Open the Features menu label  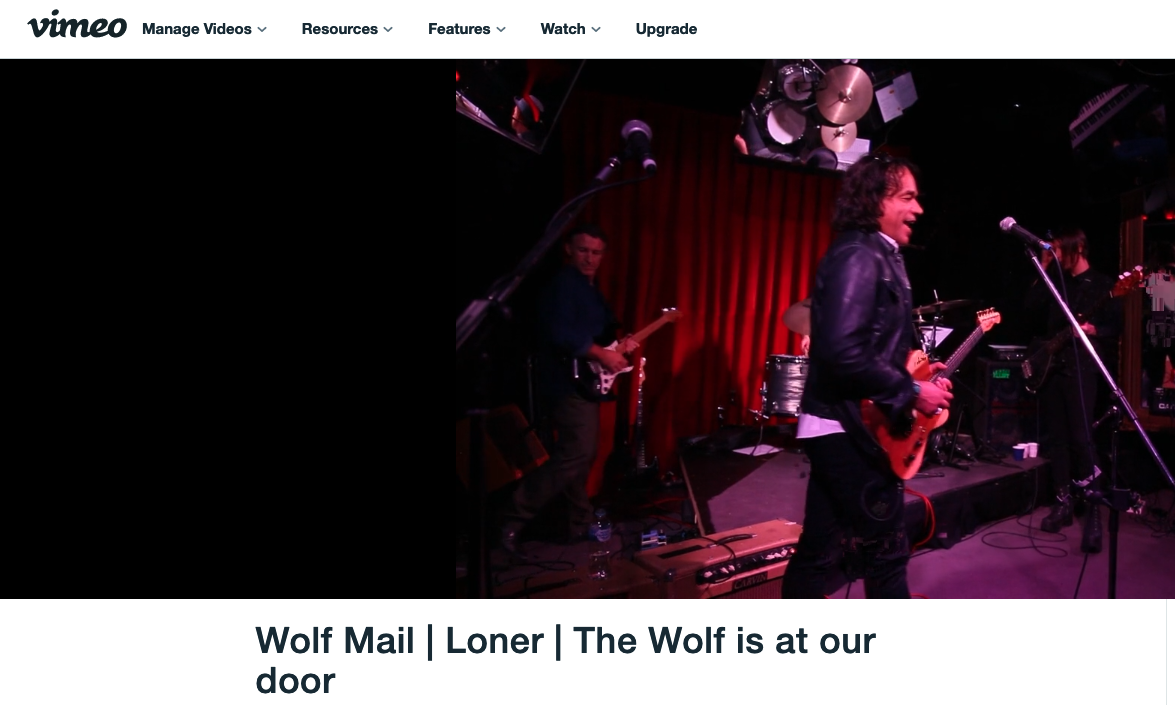(459, 29)
